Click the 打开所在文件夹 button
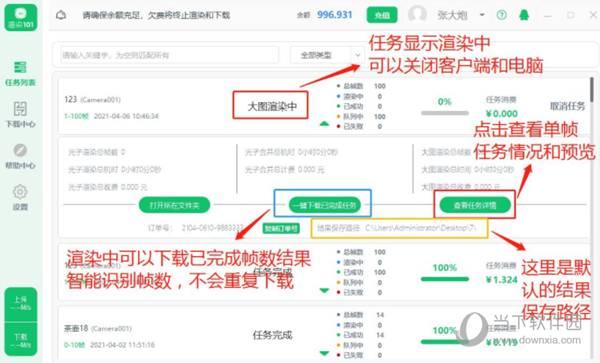600x363 pixels. pos(174,205)
